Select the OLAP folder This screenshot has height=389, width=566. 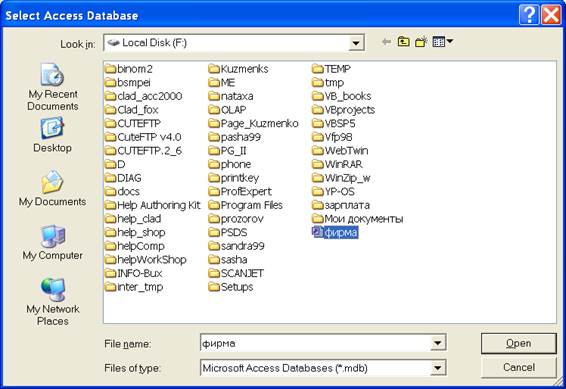[x=227, y=110]
